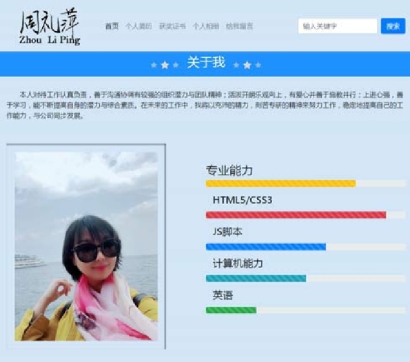410x362 pixels.
Task: Open the 个人相册 navigation link
Action: (206, 26)
